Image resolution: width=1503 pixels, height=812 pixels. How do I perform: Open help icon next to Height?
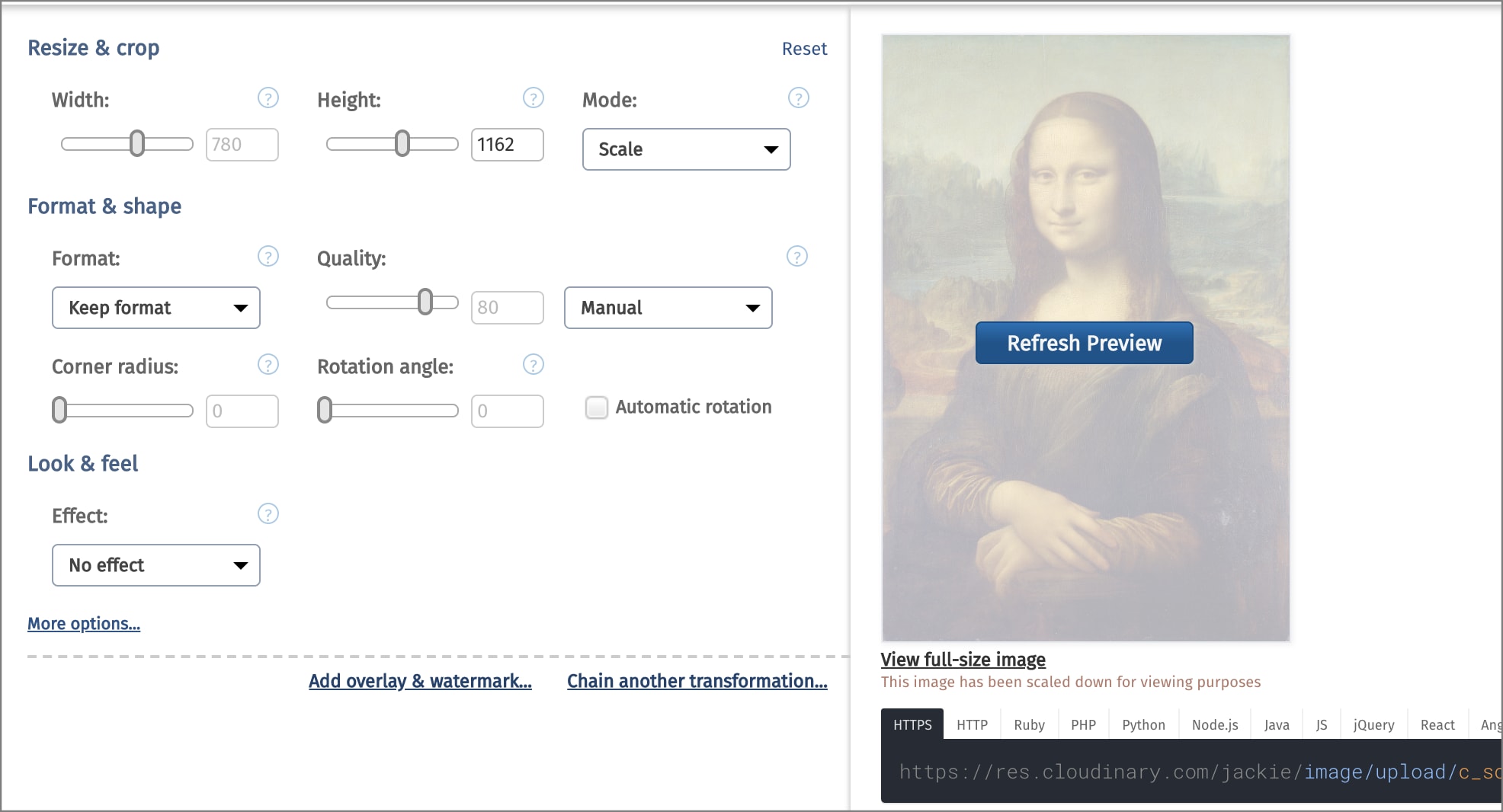coord(534,98)
